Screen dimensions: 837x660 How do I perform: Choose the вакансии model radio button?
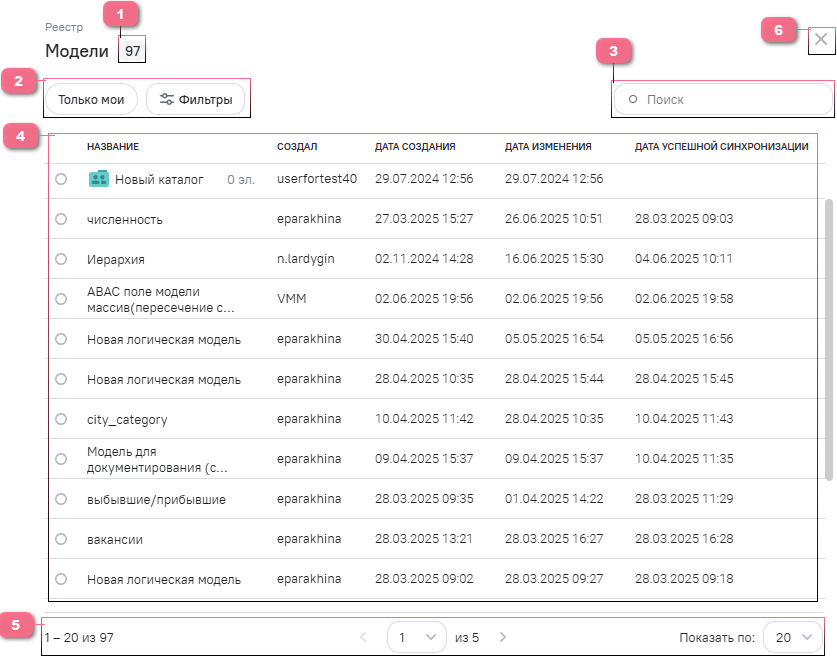click(x=61, y=539)
